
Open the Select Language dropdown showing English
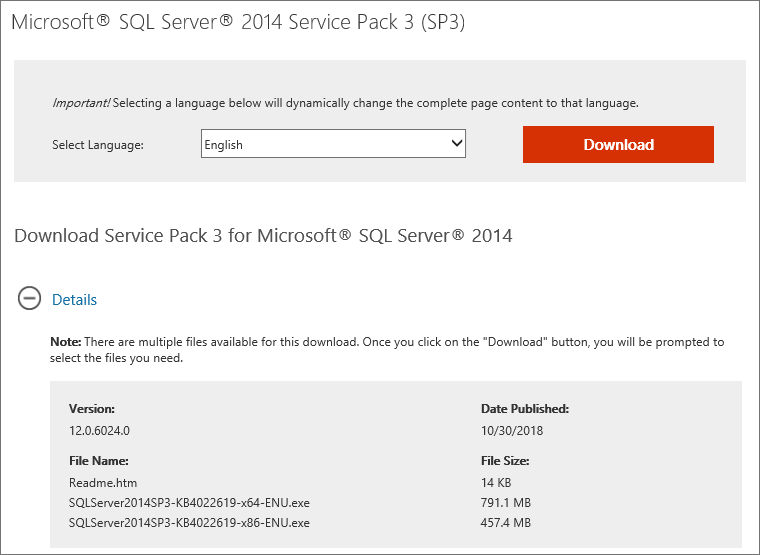pos(333,144)
